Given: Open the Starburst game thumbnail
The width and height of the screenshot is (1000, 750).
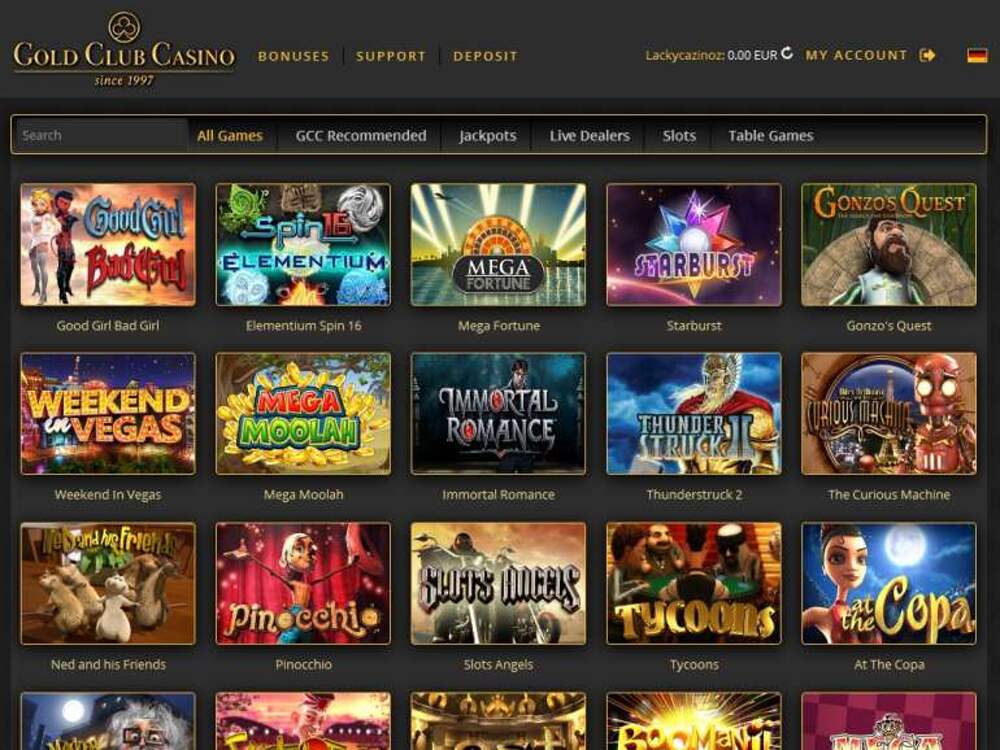Looking at the screenshot, I should click(x=694, y=245).
